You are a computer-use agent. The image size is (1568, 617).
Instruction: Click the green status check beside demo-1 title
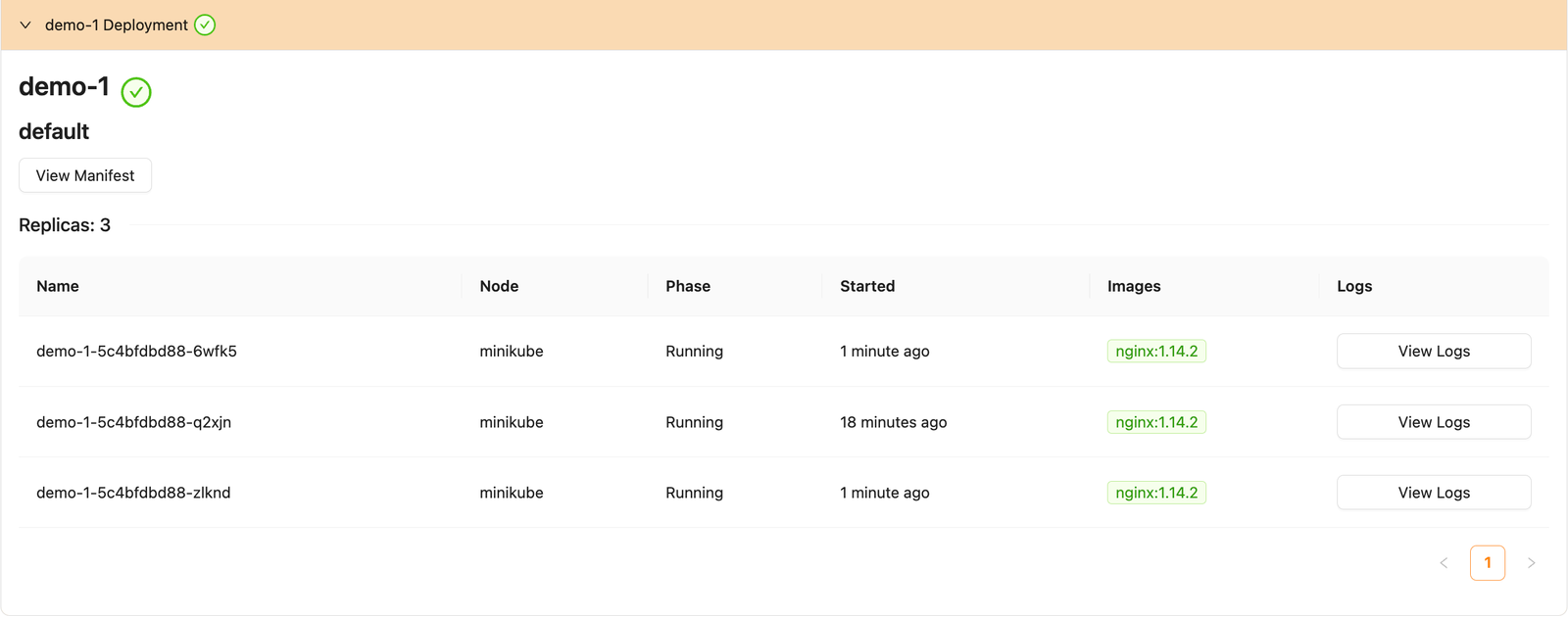136,92
